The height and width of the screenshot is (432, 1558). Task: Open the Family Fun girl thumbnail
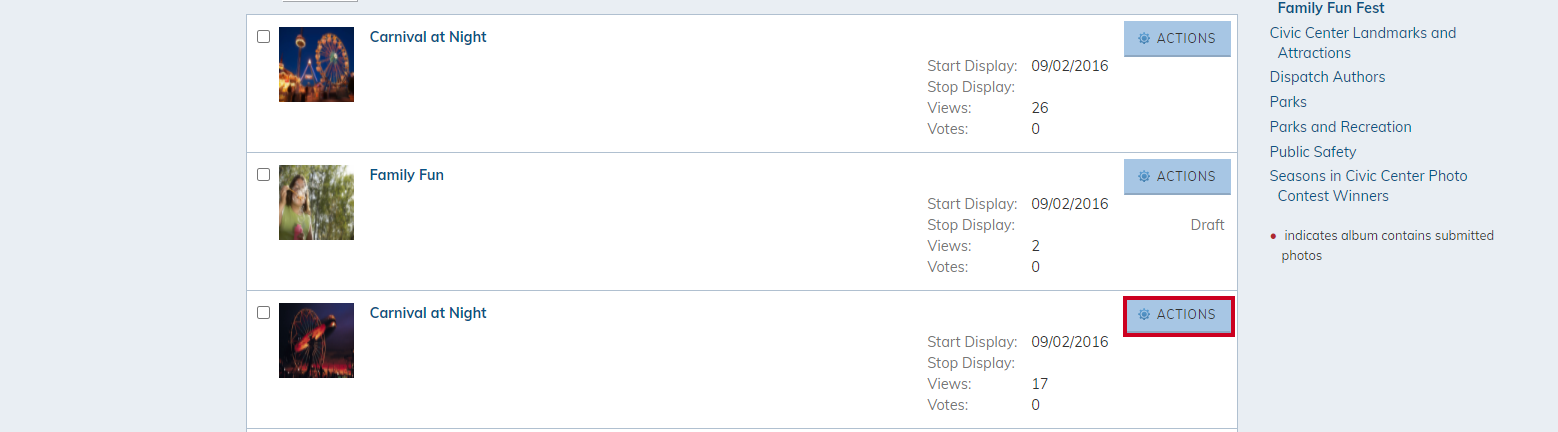click(x=316, y=203)
